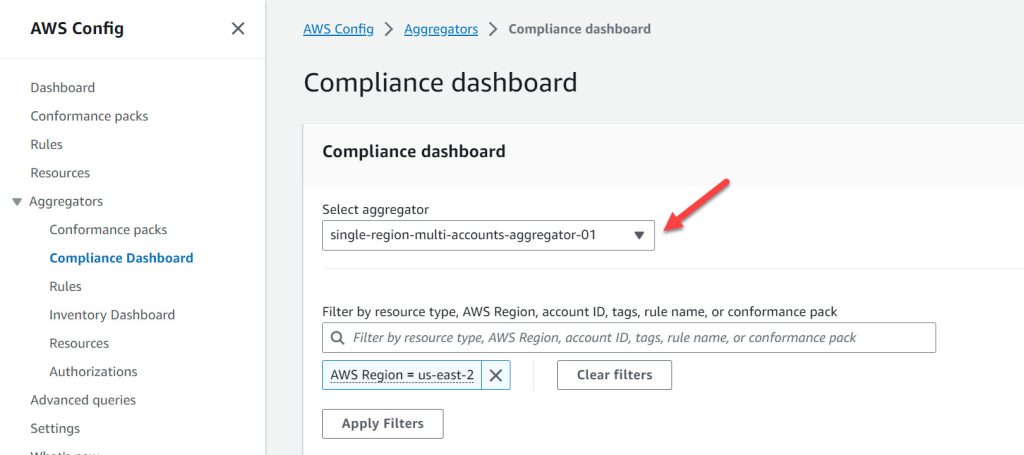
Task: Click the AWS Config sidebar title
Action: pyautogui.click(x=77, y=29)
